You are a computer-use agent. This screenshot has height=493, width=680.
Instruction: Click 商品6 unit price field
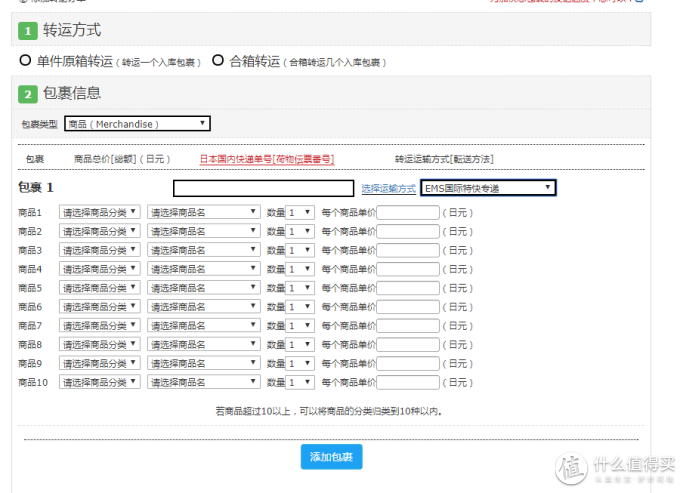[x=408, y=307]
